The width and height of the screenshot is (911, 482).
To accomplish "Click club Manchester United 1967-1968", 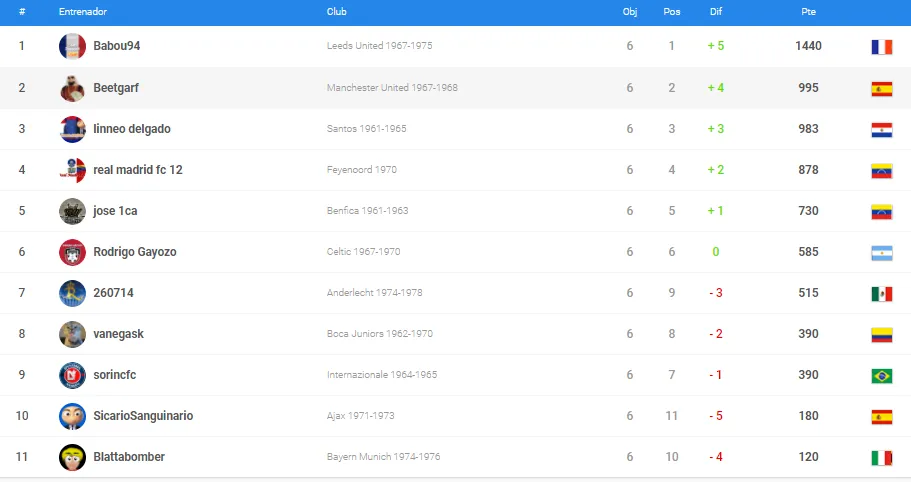I will click(x=392, y=88).
